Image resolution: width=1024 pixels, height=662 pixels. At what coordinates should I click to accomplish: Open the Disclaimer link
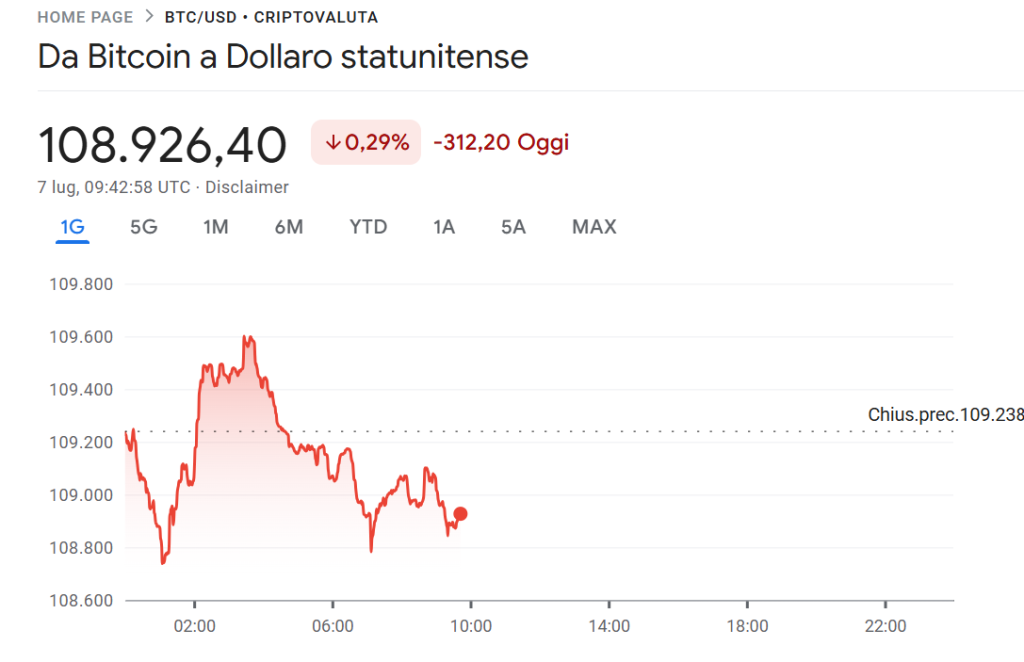coord(247,187)
